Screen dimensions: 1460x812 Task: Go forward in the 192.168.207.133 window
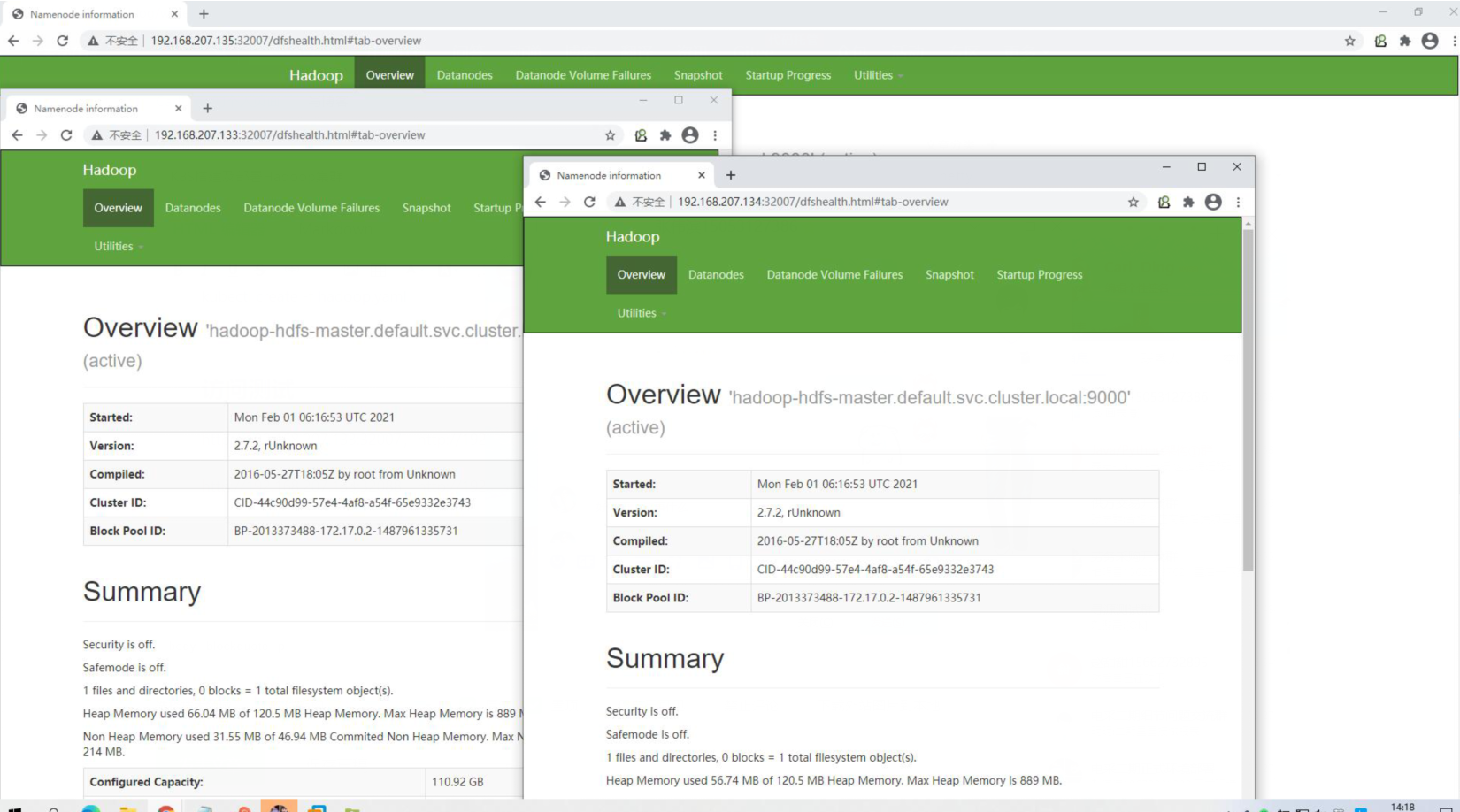(x=42, y=135)
